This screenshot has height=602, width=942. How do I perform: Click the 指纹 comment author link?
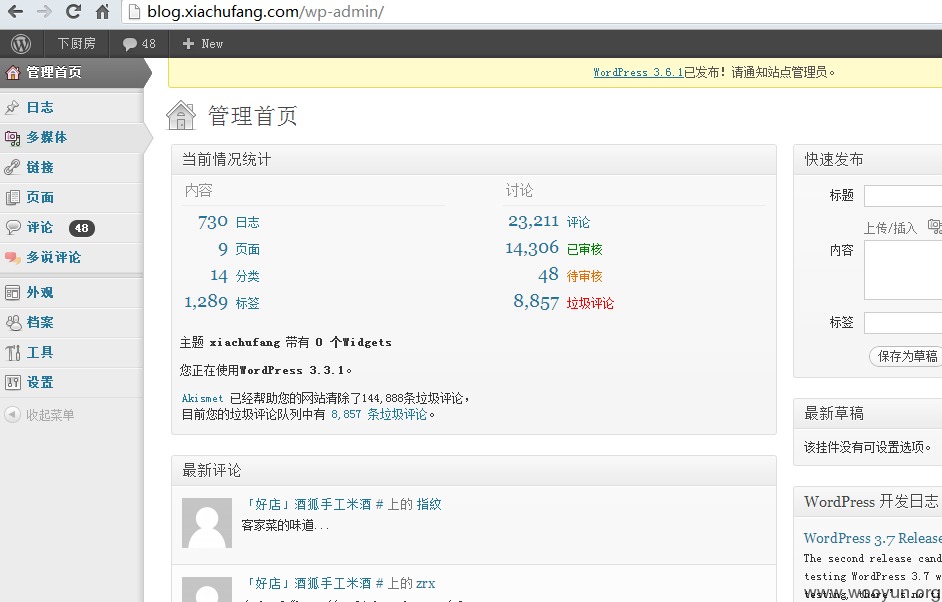429,505
